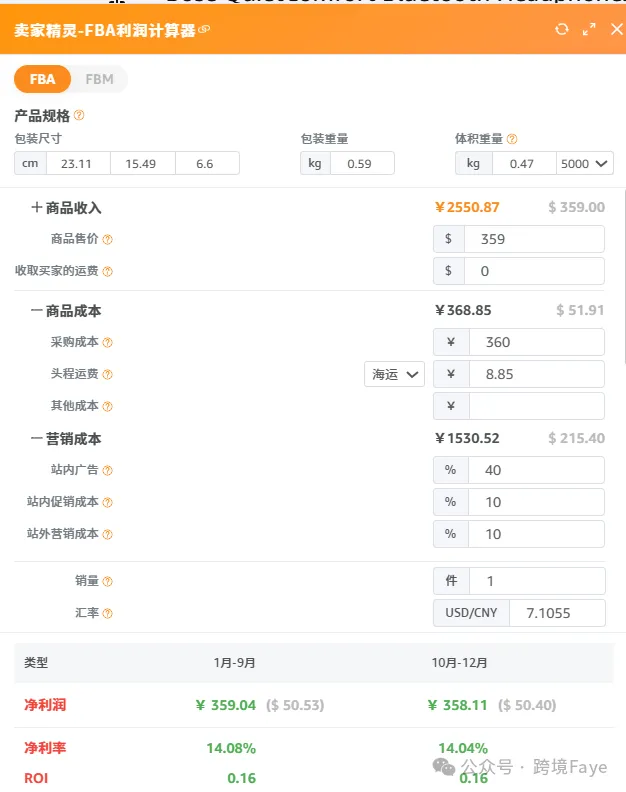Click the expand fullscreen icon in header
This screenshot has width=626, height=792.
pos(589,29)
